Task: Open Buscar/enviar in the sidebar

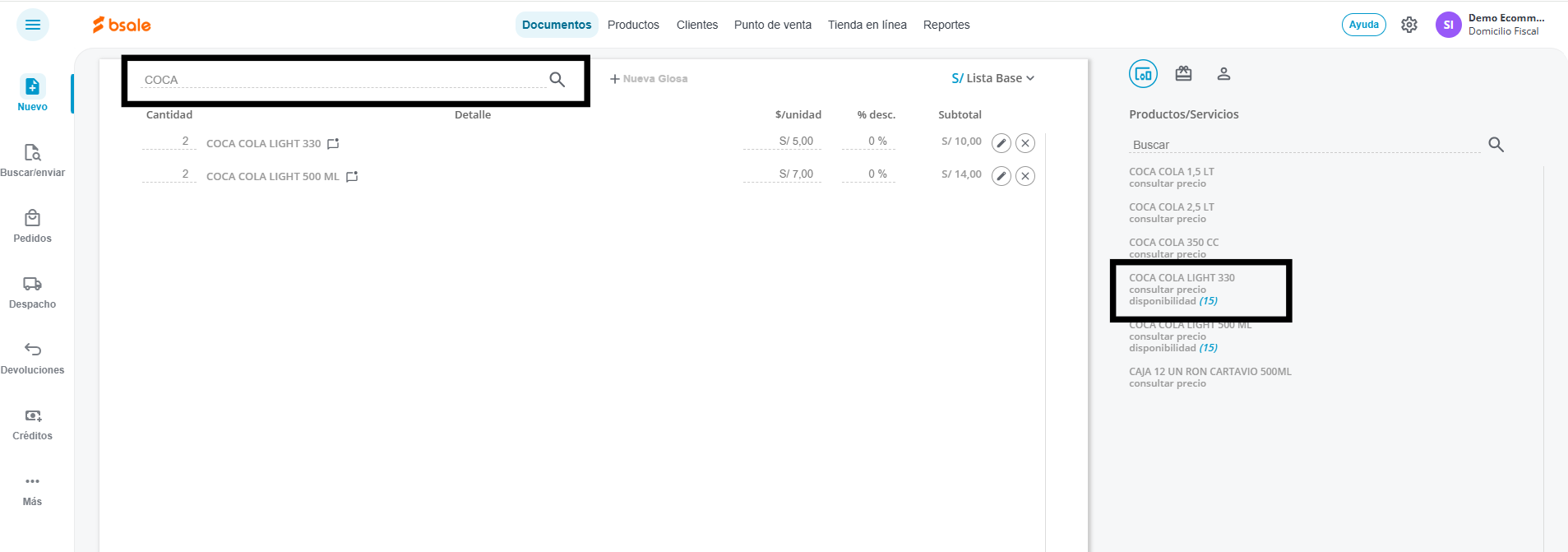Action: click(x=32, y=160)
